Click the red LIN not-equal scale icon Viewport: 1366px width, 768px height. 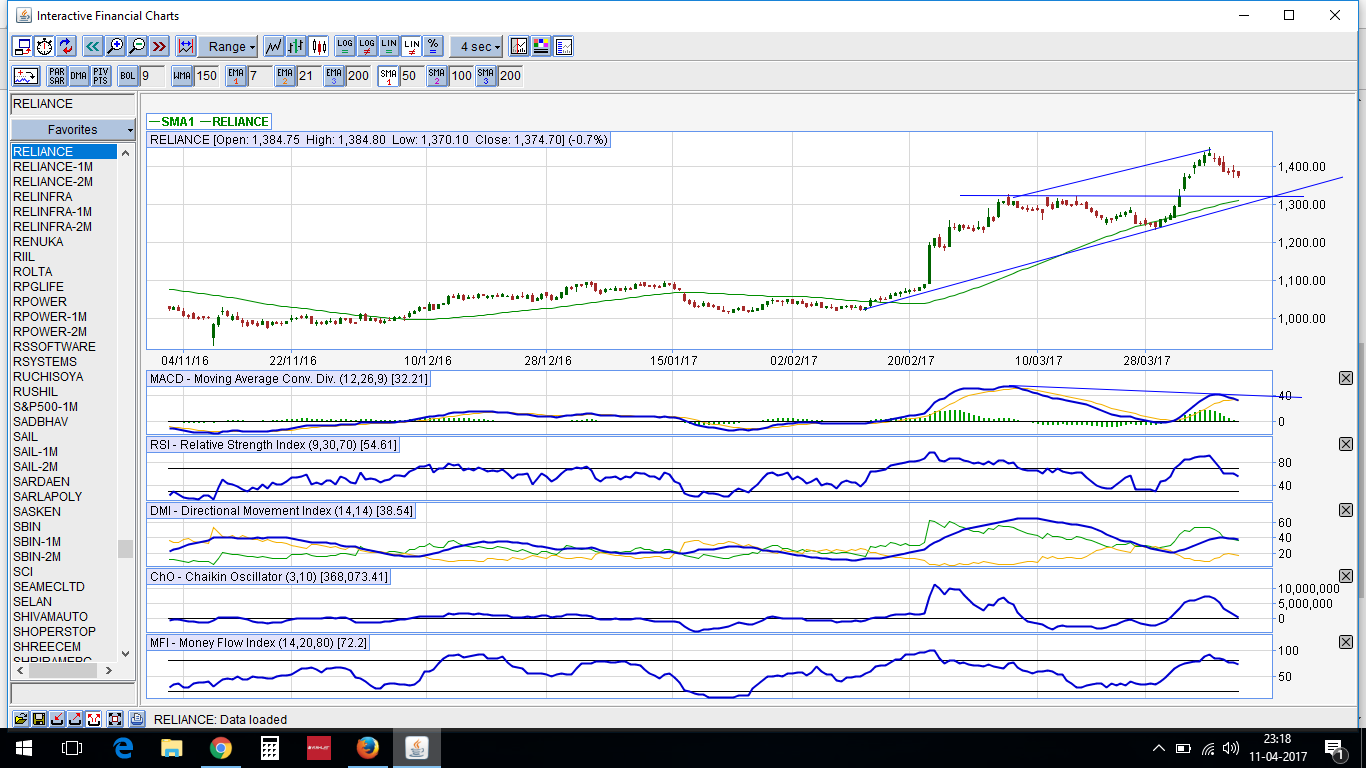[411, 46]
